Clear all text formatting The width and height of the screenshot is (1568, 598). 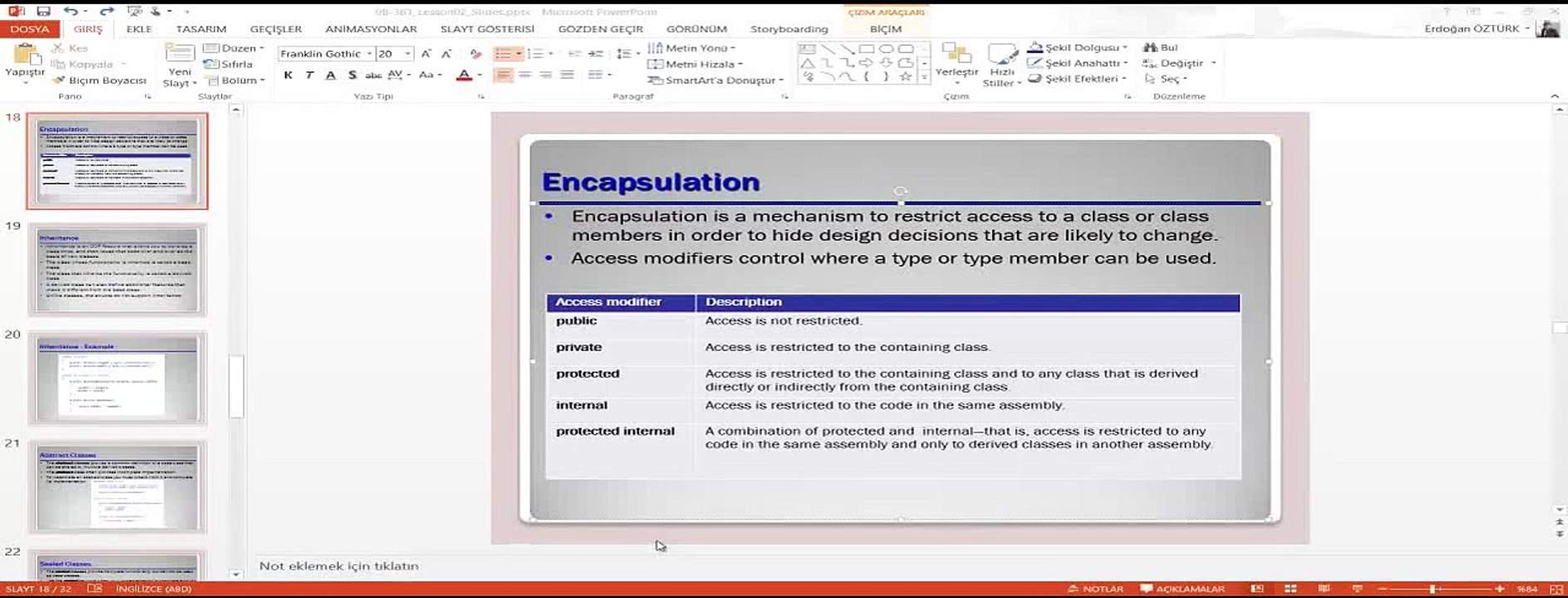click(476, 54)
